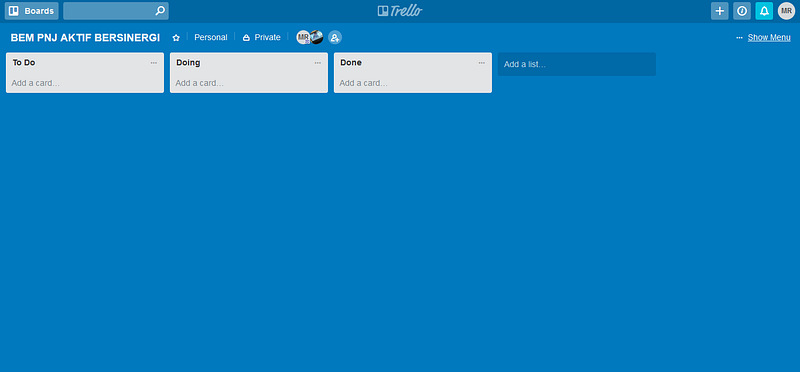Open notifications bell icon
Viewport: 800px width, 372px height.
(764, 11)
